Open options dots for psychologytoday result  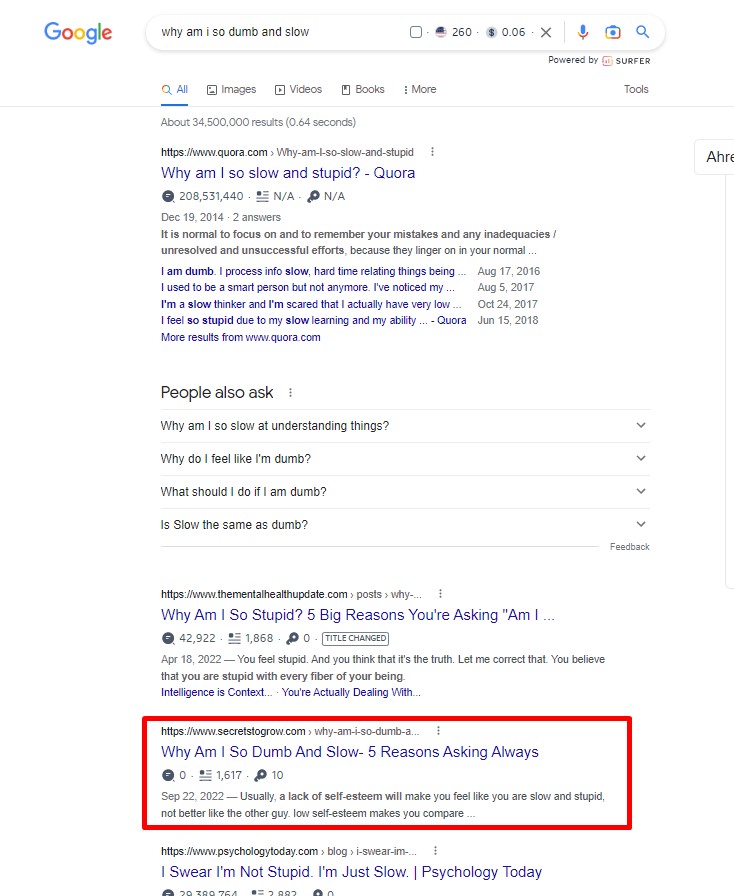pyautogui.click(x=436, y=851)
